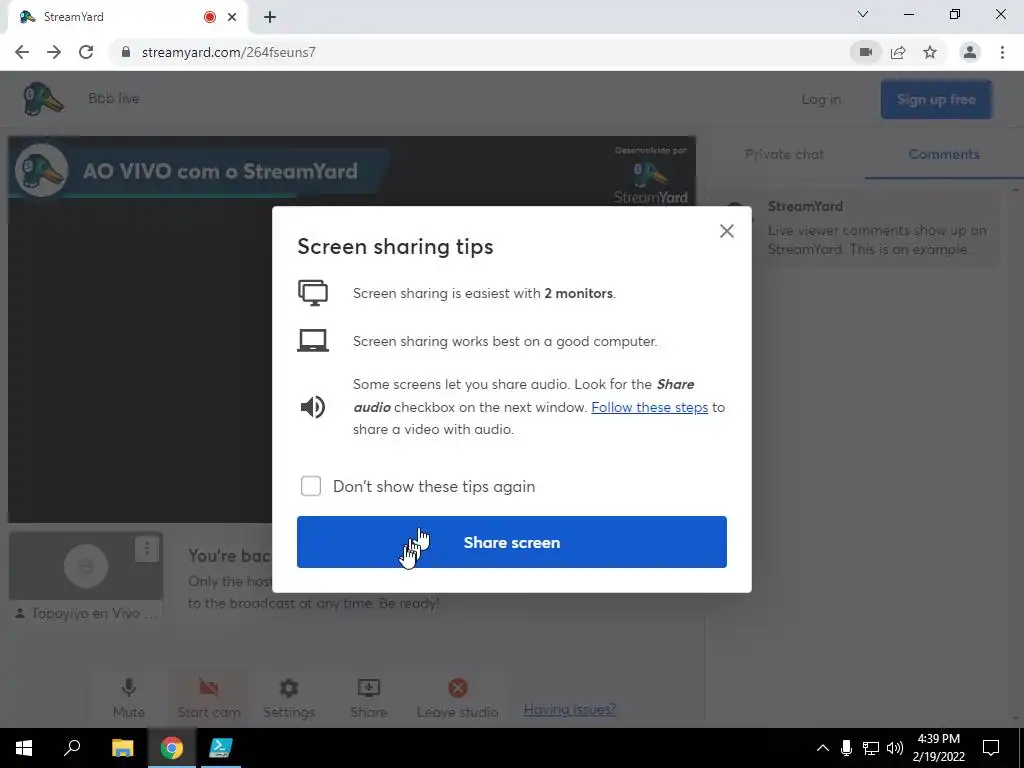Image resolution: width=1024 pixels, height=768 pixels.
Task: Click the padlock site info icon
Action: [125, 52]
